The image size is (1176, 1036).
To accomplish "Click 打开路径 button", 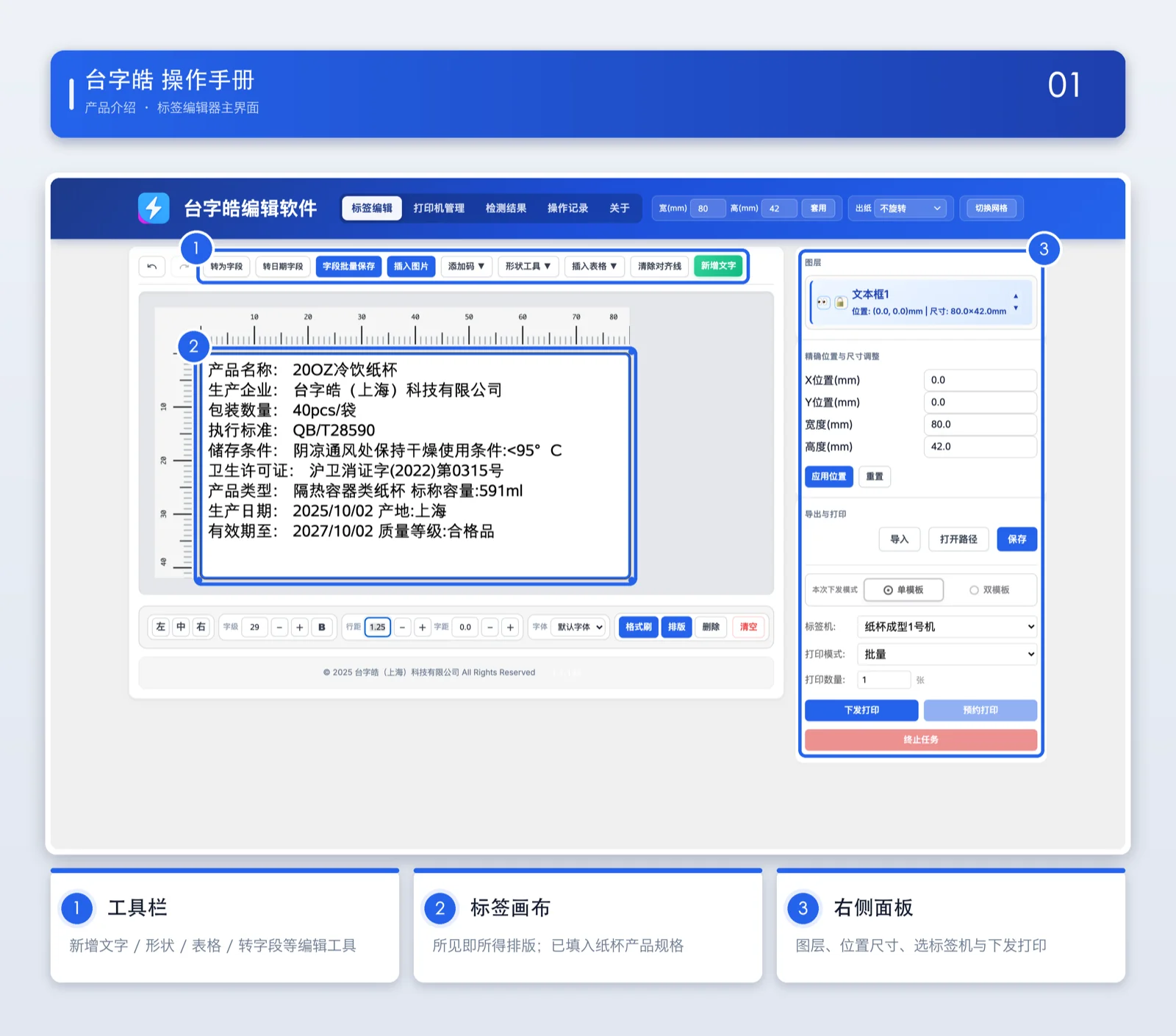I will pyautogui.click(x=958, y=539).
